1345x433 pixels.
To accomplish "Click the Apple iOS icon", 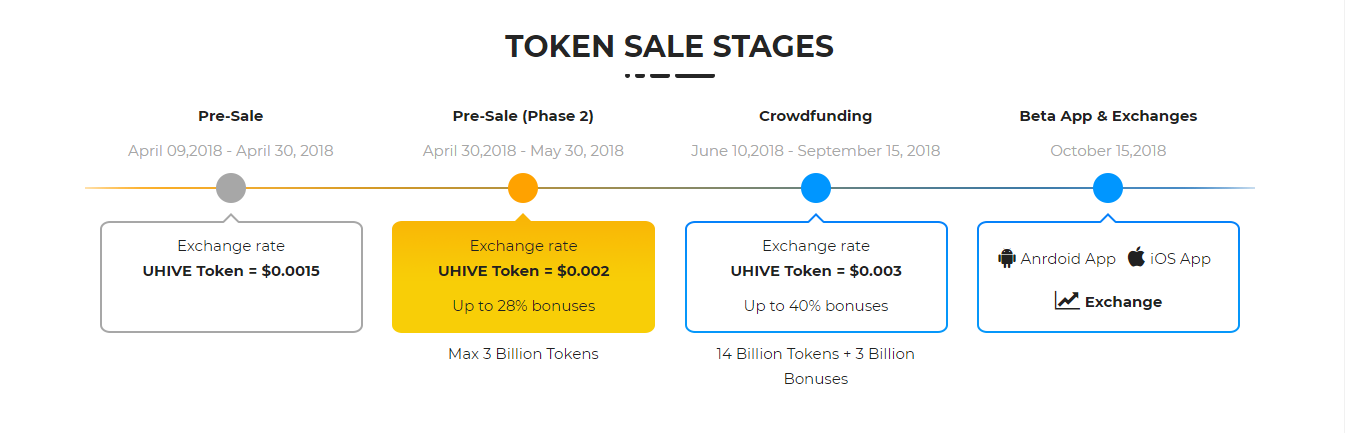I will pos(1136,258).
